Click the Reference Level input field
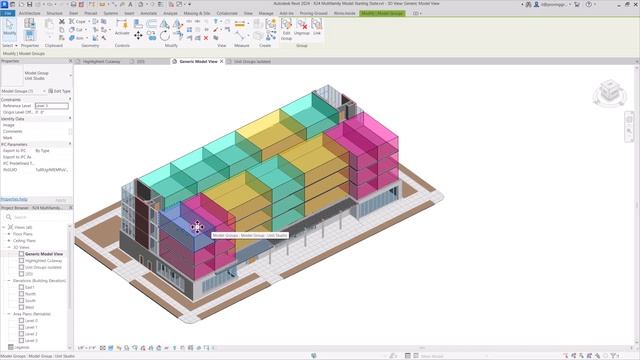 coord(52,106)
